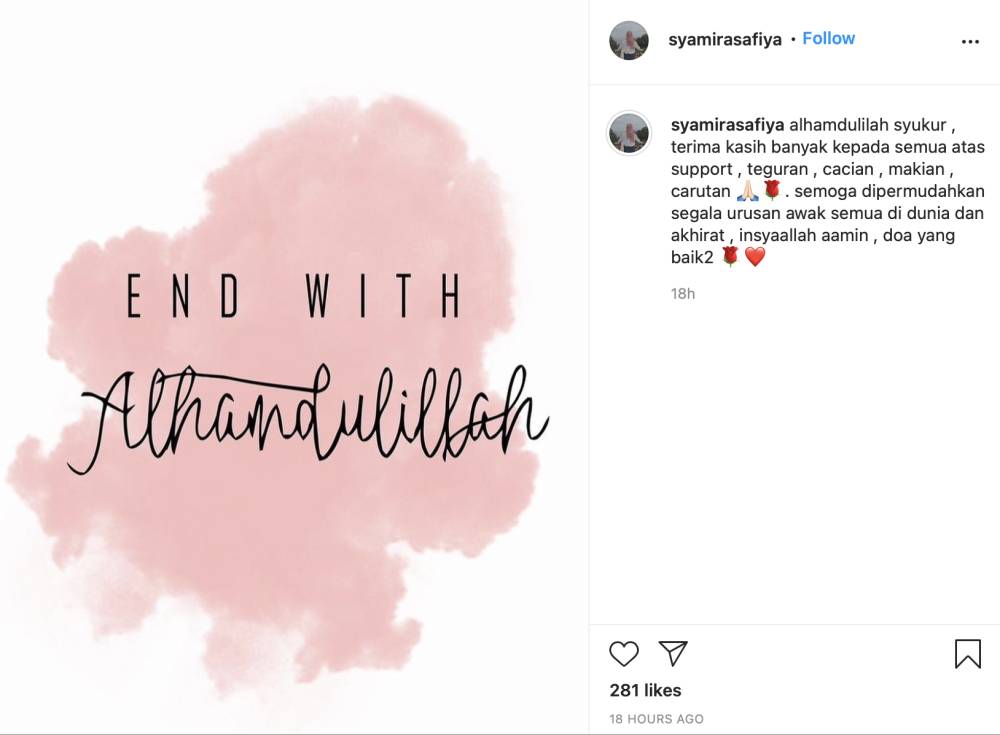
Task: Click the cursive Alhamdulillah lettering in the image
Action: click(310, 420)
